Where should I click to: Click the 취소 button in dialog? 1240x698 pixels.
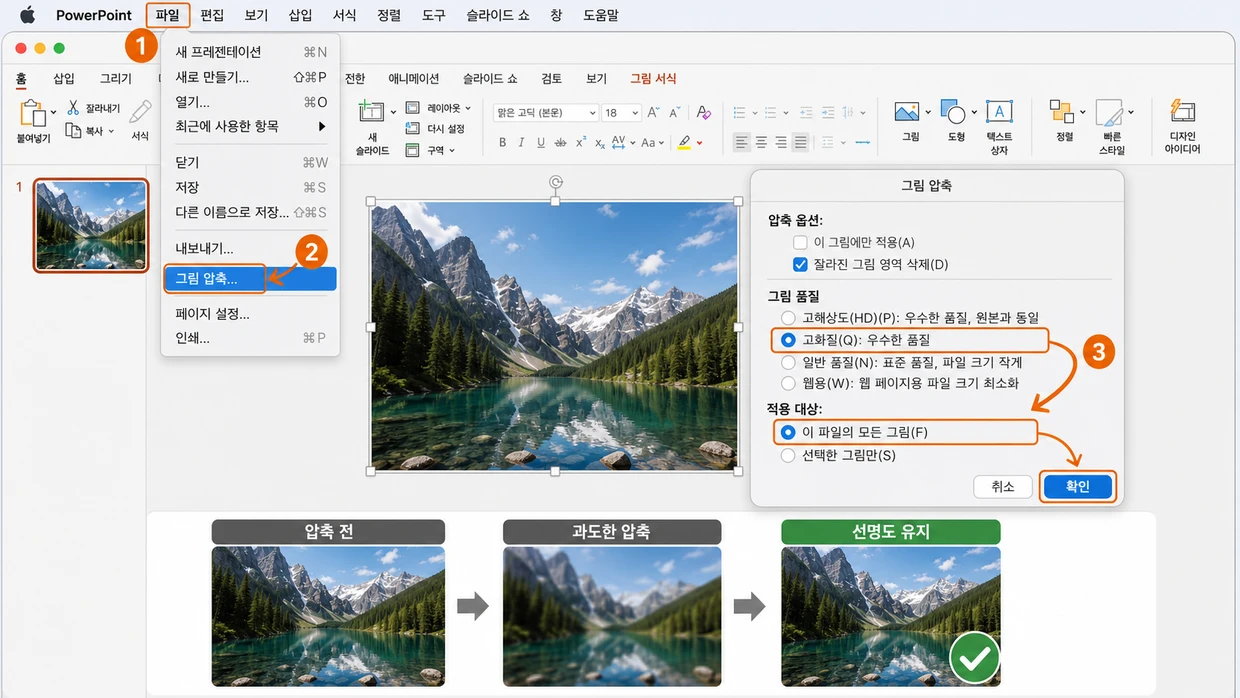1002,487
